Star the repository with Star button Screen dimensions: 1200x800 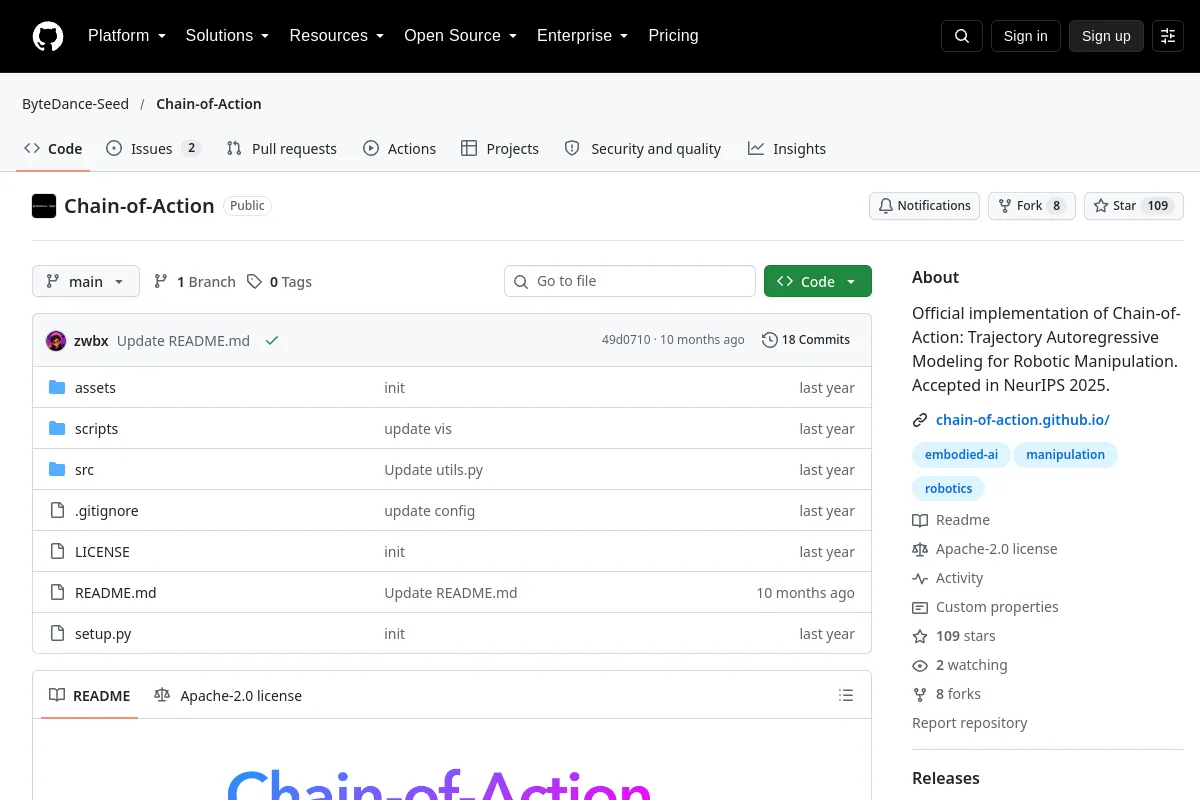[1134, 206]
